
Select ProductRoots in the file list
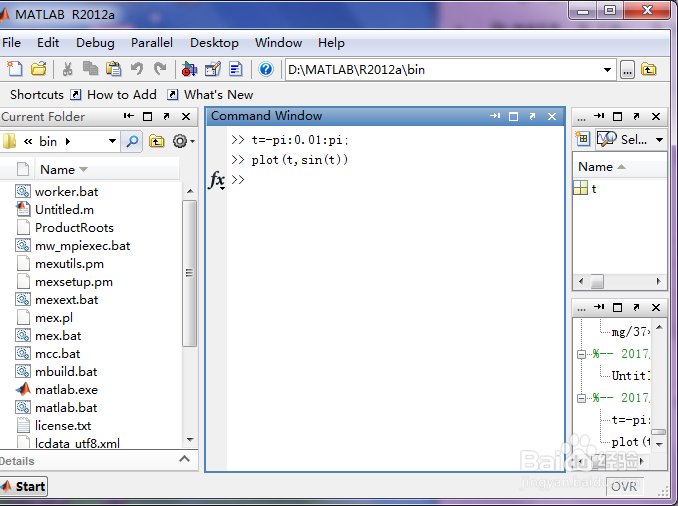pos(74,228)
